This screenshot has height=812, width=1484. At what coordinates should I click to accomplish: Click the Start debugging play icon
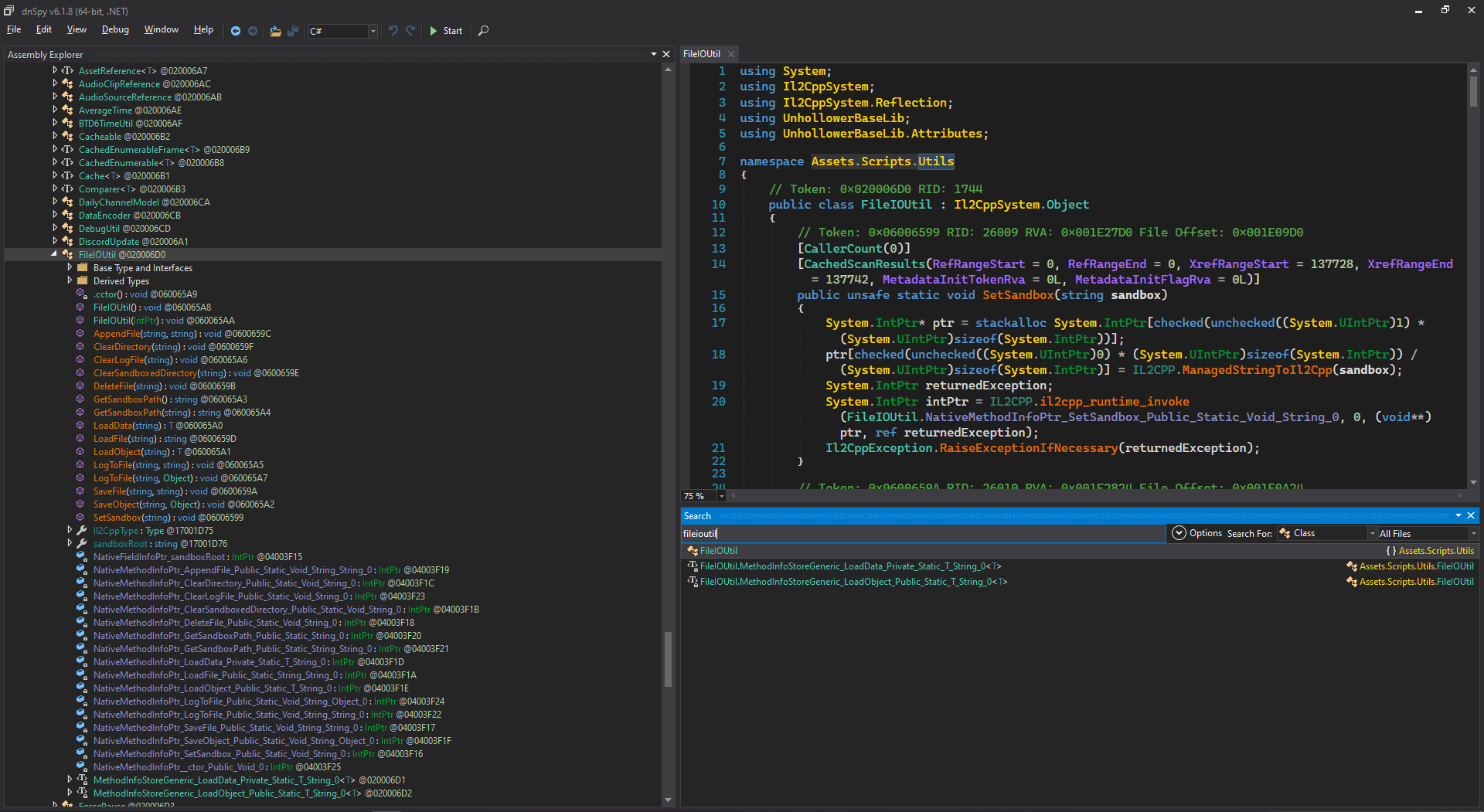click(434, 31)
